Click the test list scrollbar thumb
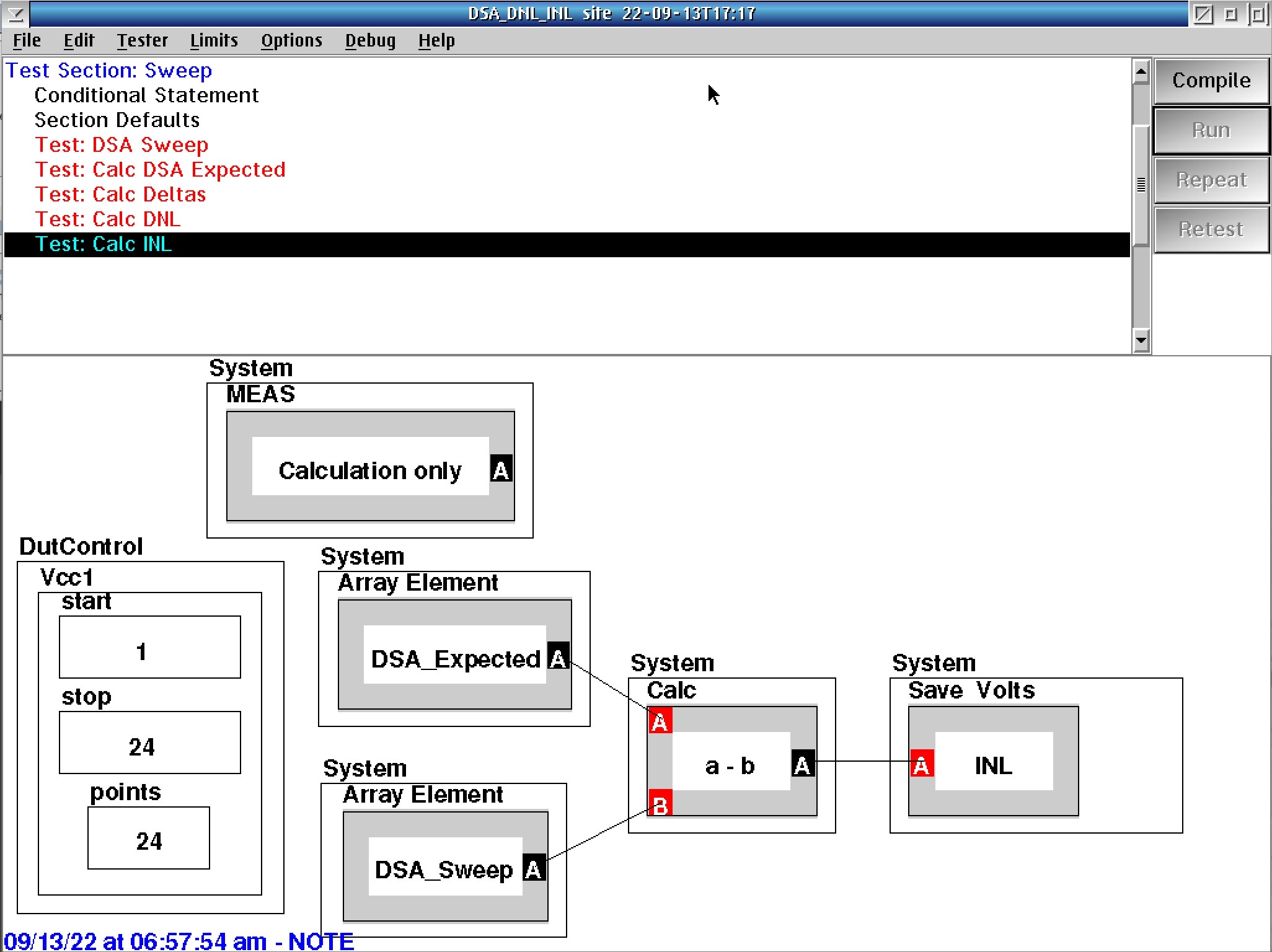1272x952 pixels. click(x=1141, y=185)
